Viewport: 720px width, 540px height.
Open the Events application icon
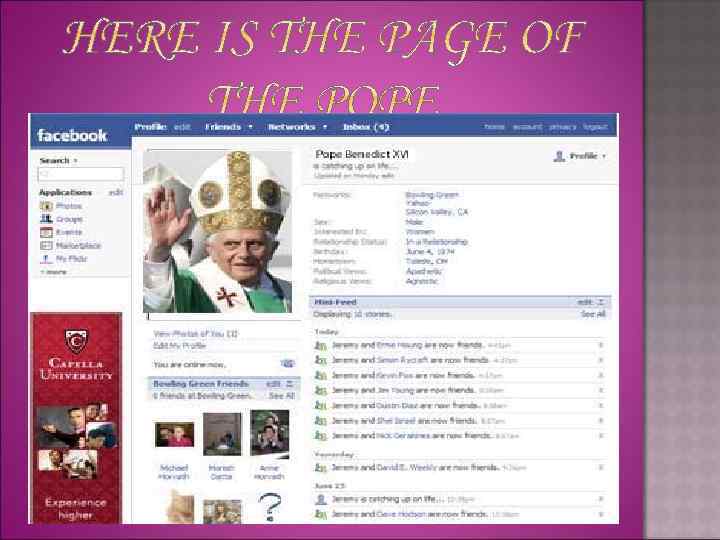[46, 232]
